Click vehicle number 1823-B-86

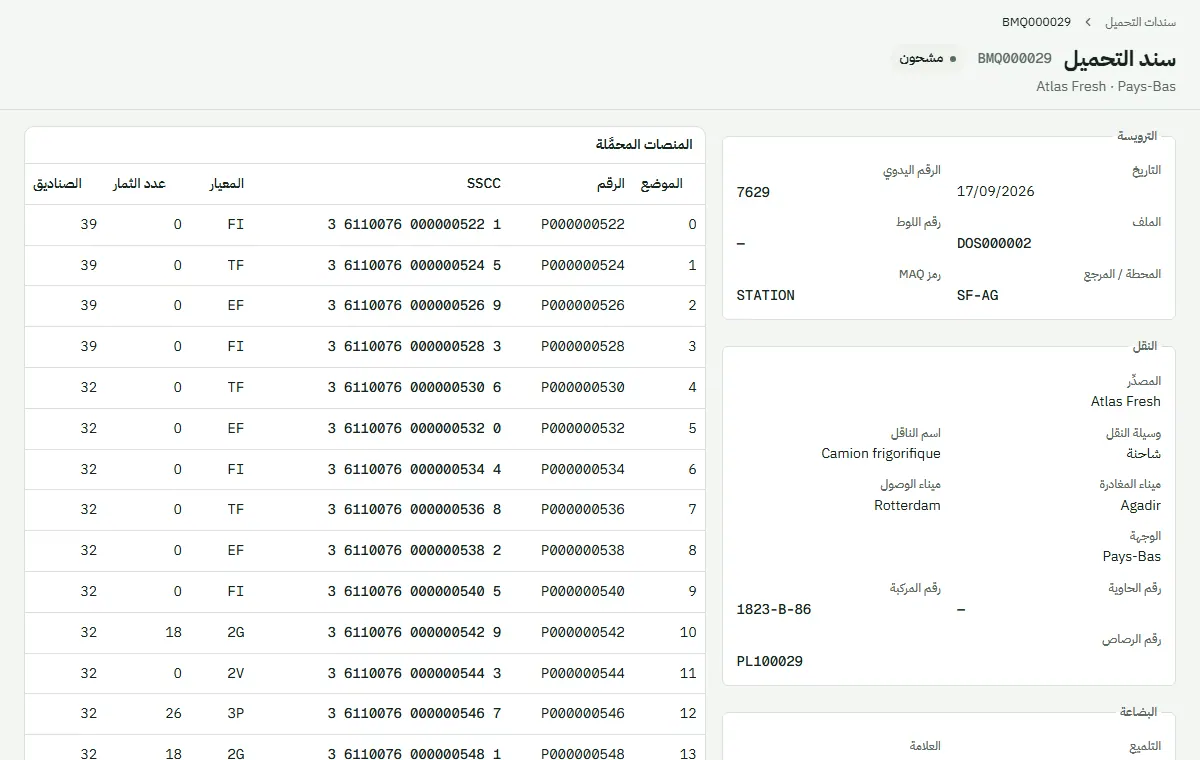(x=774, y=609)
